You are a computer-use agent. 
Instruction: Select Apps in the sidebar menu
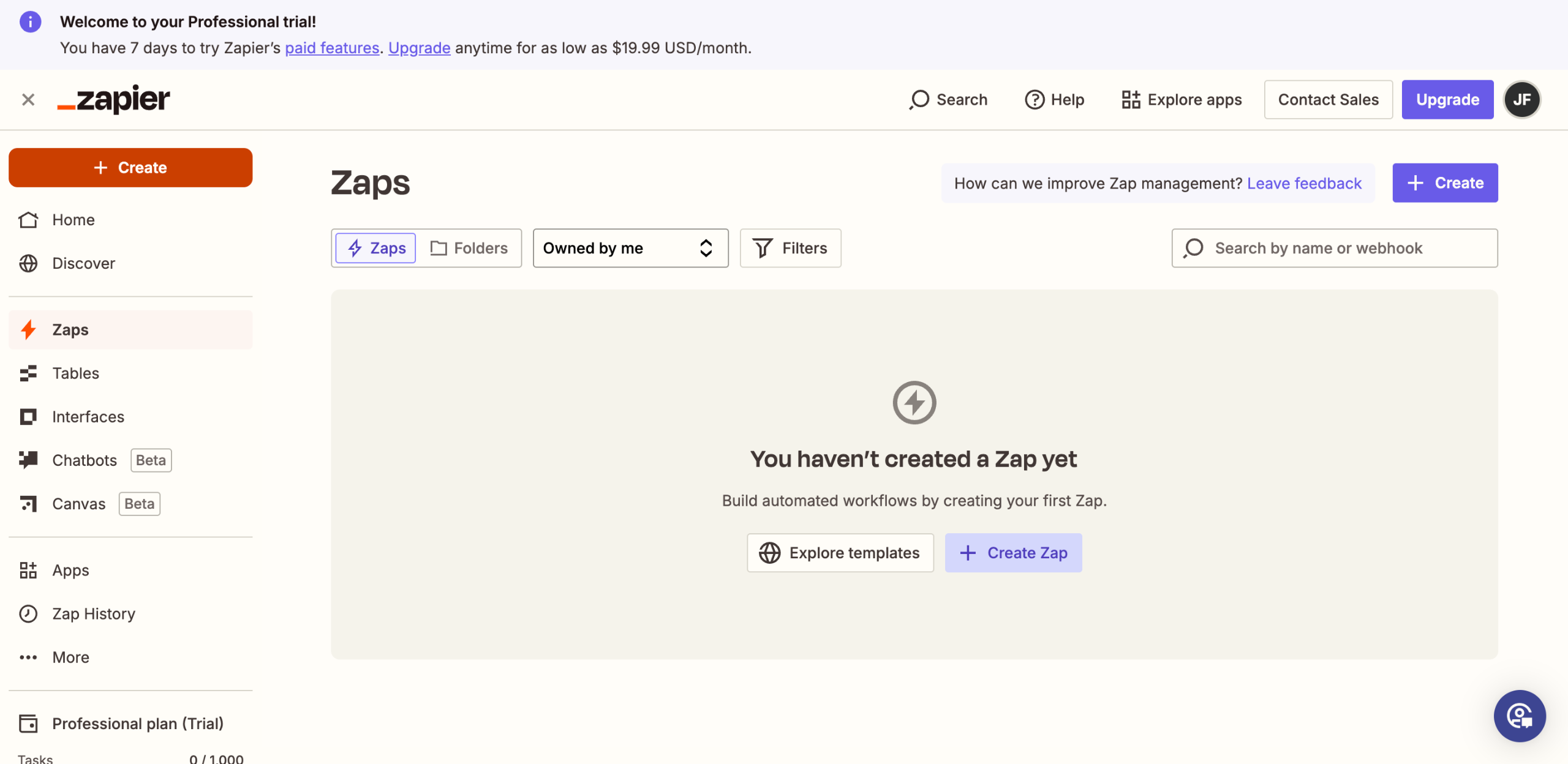[x=70, y=570]
